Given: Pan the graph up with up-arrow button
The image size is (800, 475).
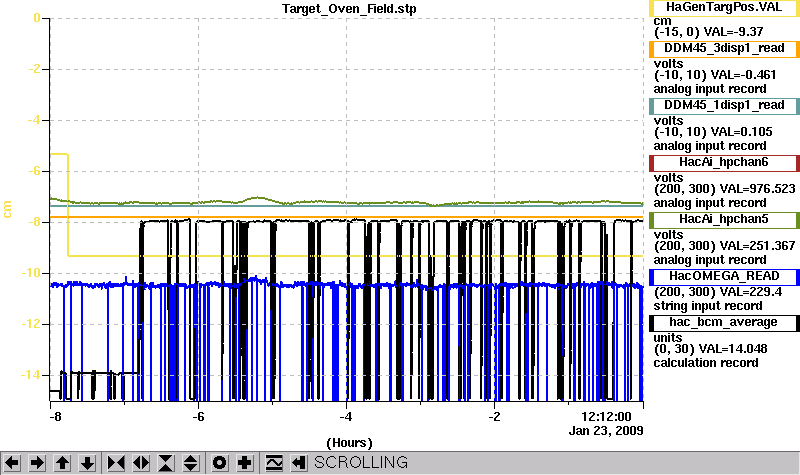Looking at the screenshot, I should [x=62, y=463].
